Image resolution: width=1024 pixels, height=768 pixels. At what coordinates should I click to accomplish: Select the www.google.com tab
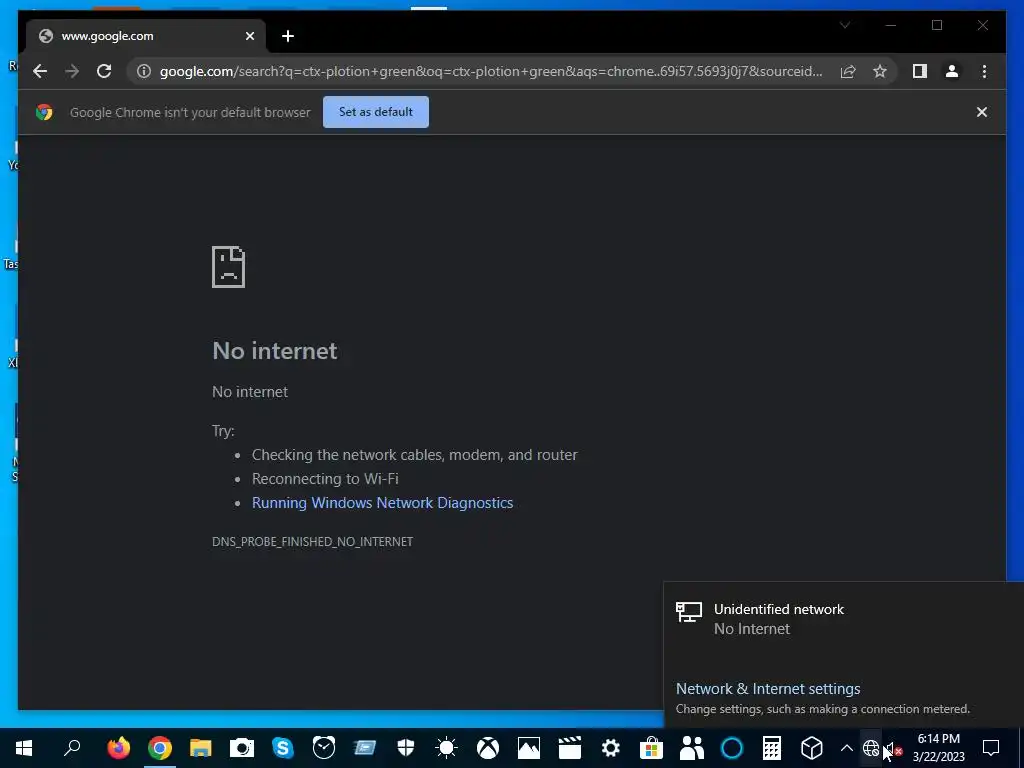[x=146, y=36]
